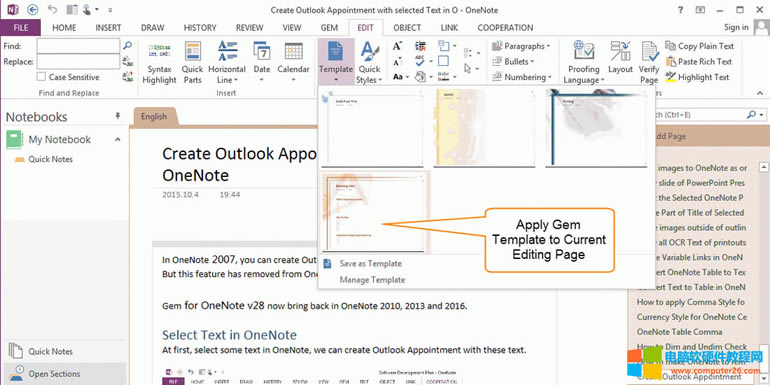Click the magnifier icon beside the Find box

127,46
